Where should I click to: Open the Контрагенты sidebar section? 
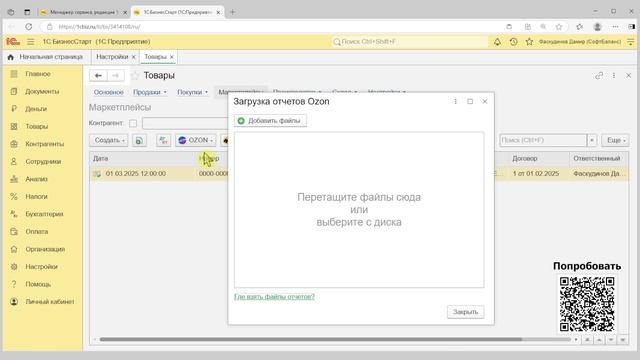(44, 144)
